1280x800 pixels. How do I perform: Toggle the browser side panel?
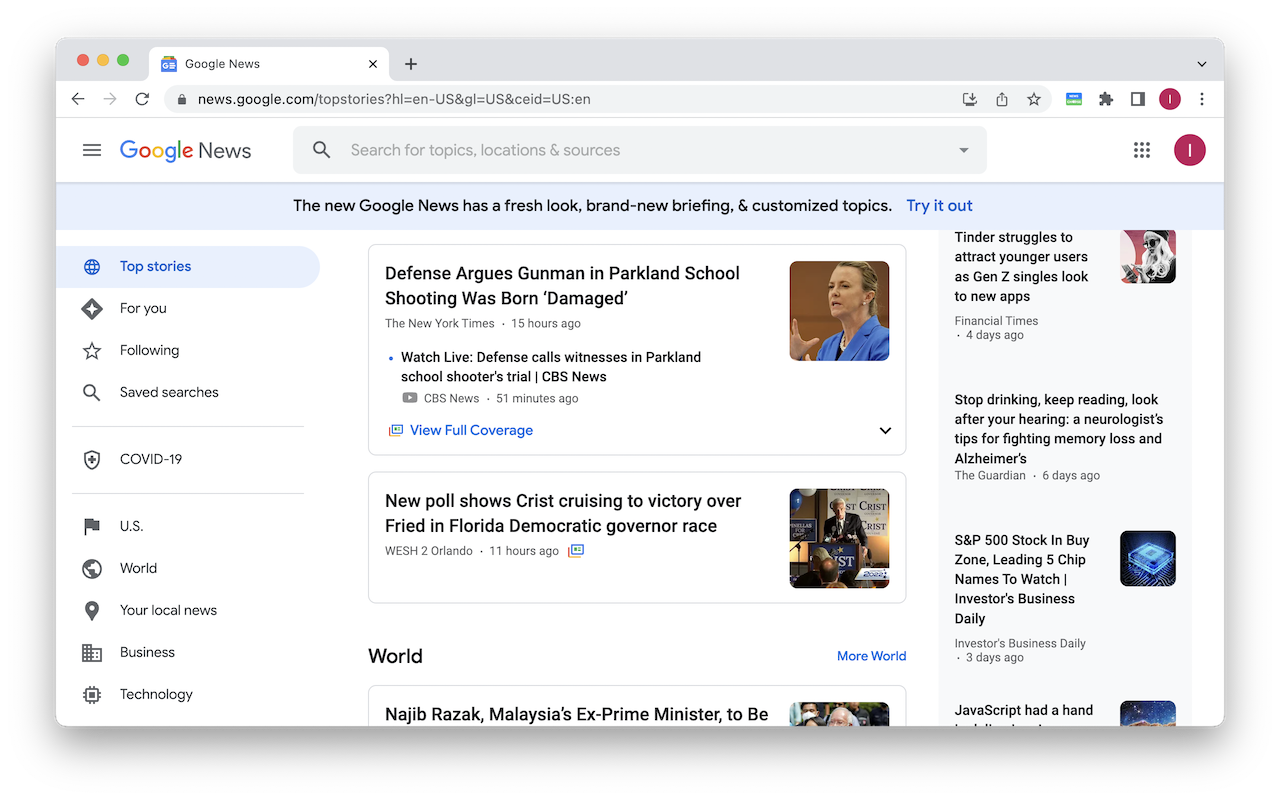[x=1138, y=99]
